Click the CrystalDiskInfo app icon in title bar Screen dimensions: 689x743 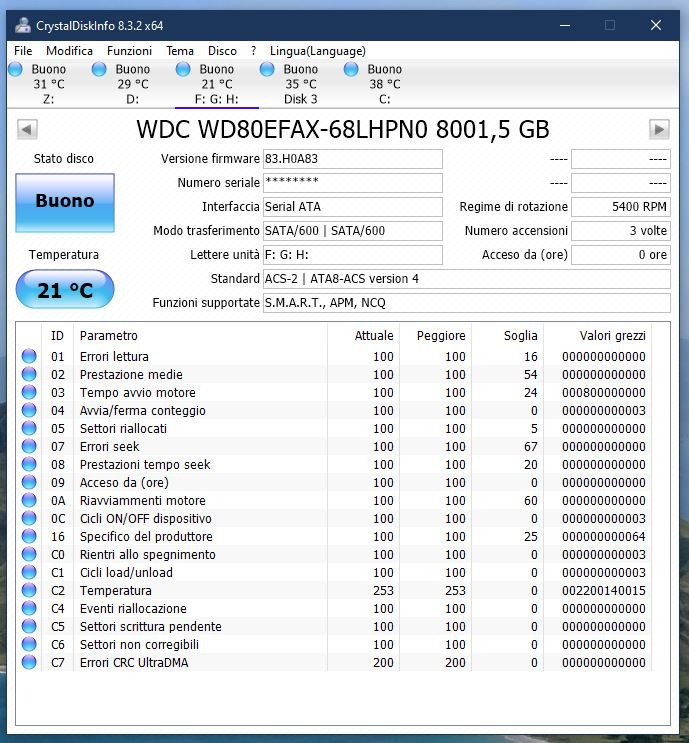(x=23, y=25)
